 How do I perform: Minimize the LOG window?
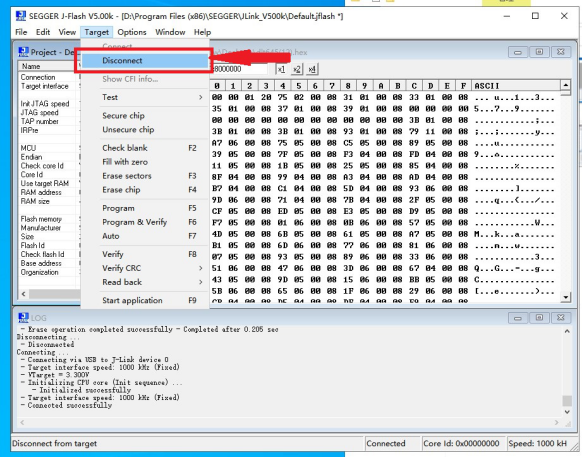(x=518, y=318)
